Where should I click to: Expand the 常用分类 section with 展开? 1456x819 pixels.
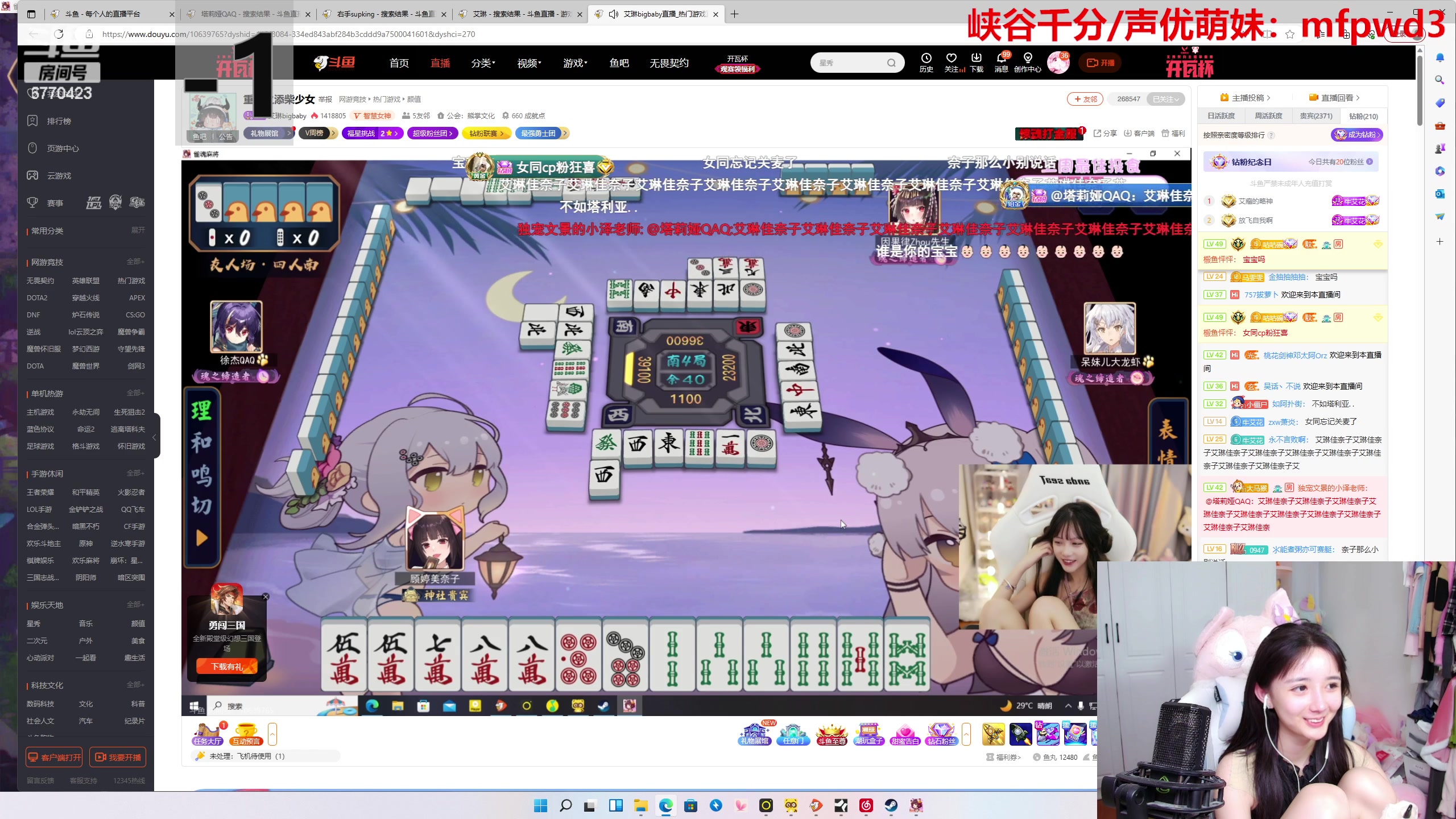tap(138, 230)
